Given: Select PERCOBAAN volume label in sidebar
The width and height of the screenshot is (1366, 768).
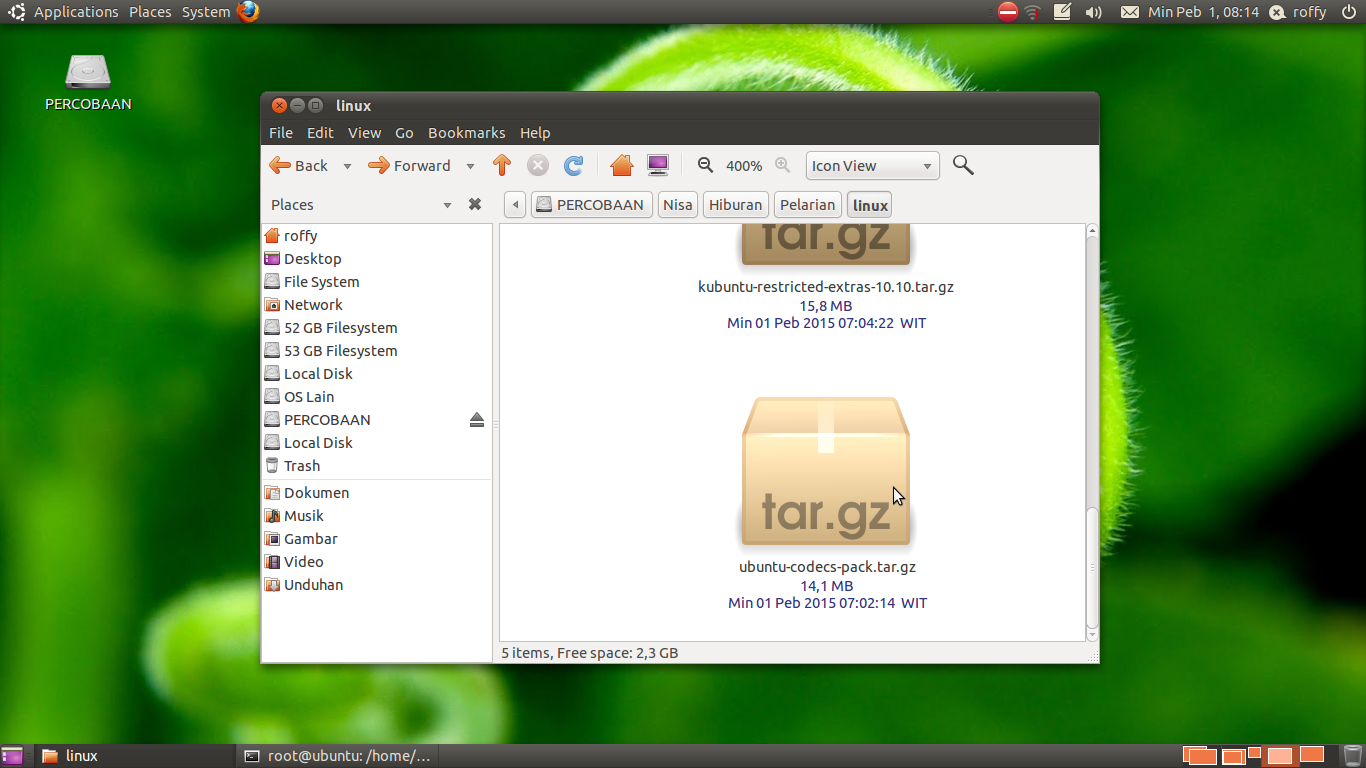Looking at the screenshot, I should tap(327, 420).
